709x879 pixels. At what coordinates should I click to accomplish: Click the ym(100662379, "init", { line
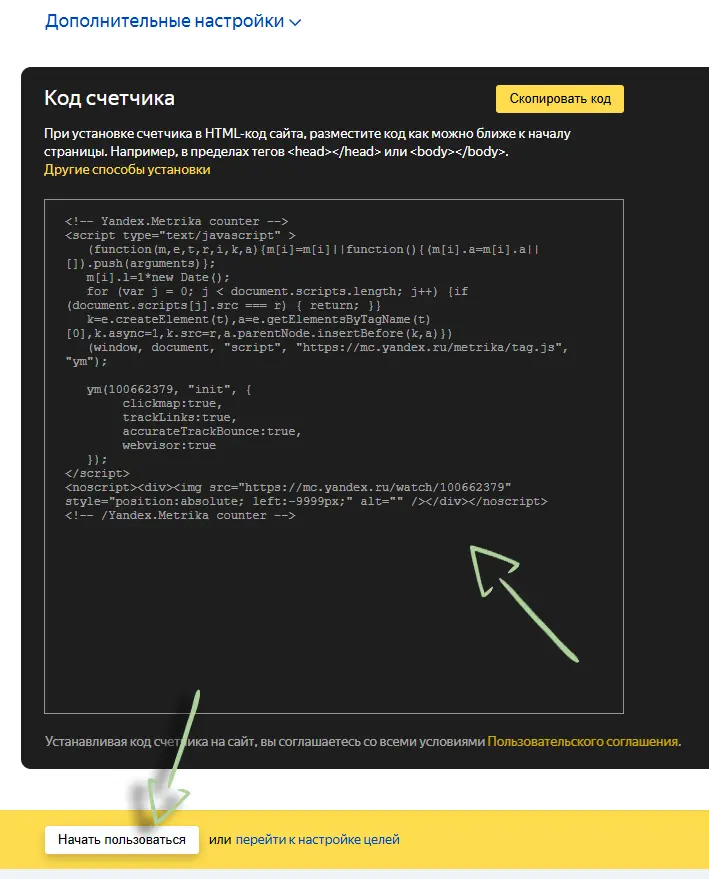(x=169, y=389)
